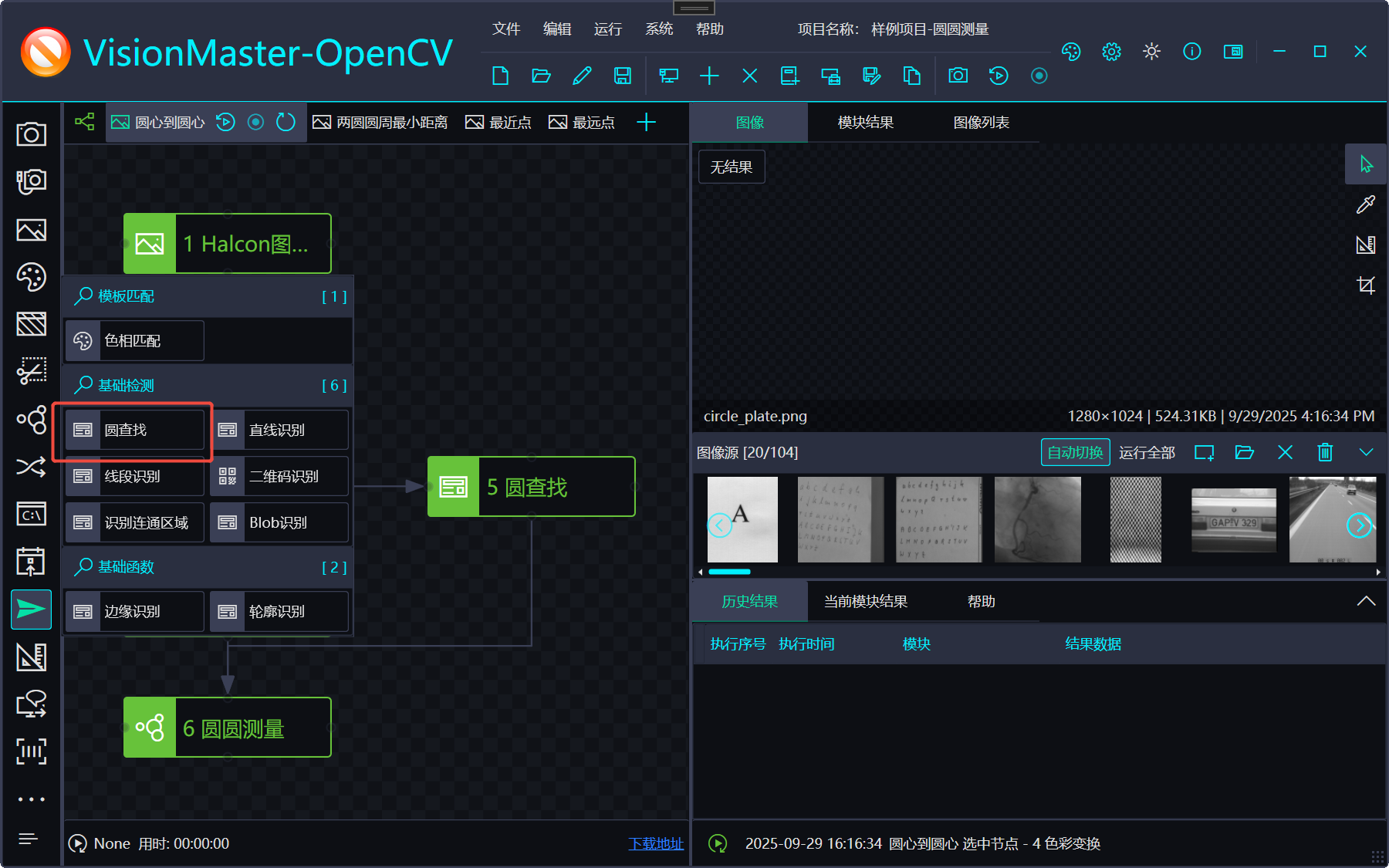Click the X delete icon in main toolbar
Image resolution: width=1389 pixels, height=868 pixels.
749,76
